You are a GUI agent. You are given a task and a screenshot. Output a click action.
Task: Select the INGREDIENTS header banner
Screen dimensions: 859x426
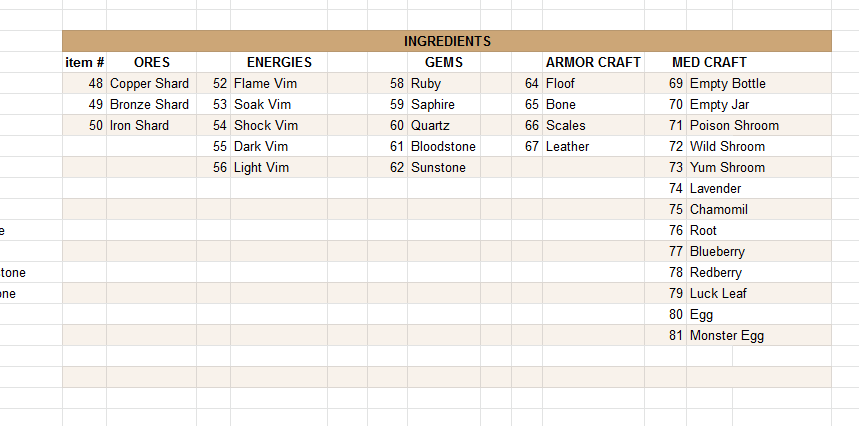coord(447,41)
